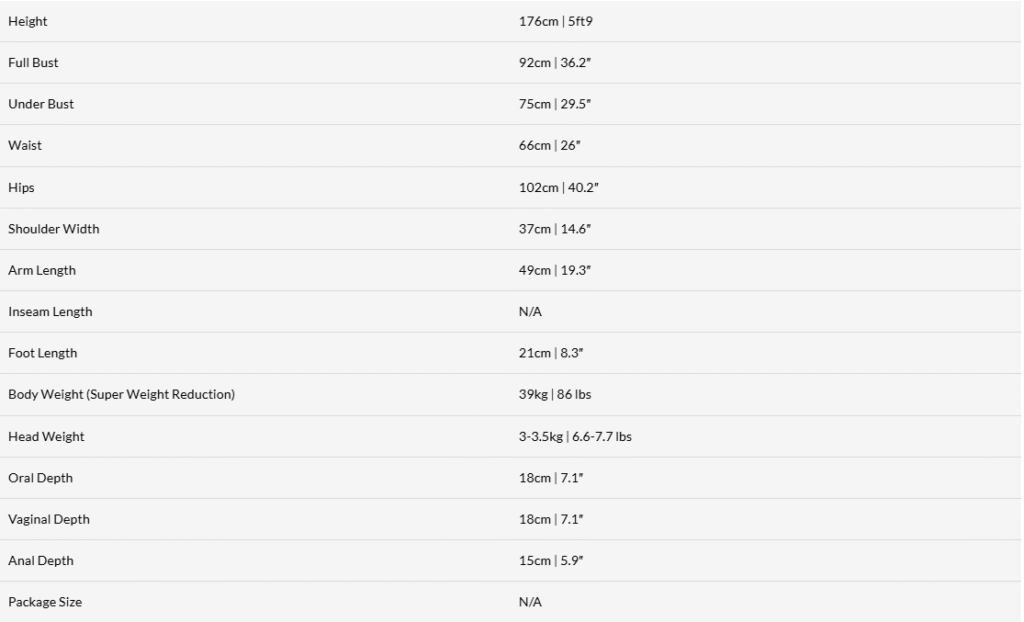Image resolution: width=1024 pixels, height=622 pixels.
Task: Click the Full Bust label
Action: [33, 63]
